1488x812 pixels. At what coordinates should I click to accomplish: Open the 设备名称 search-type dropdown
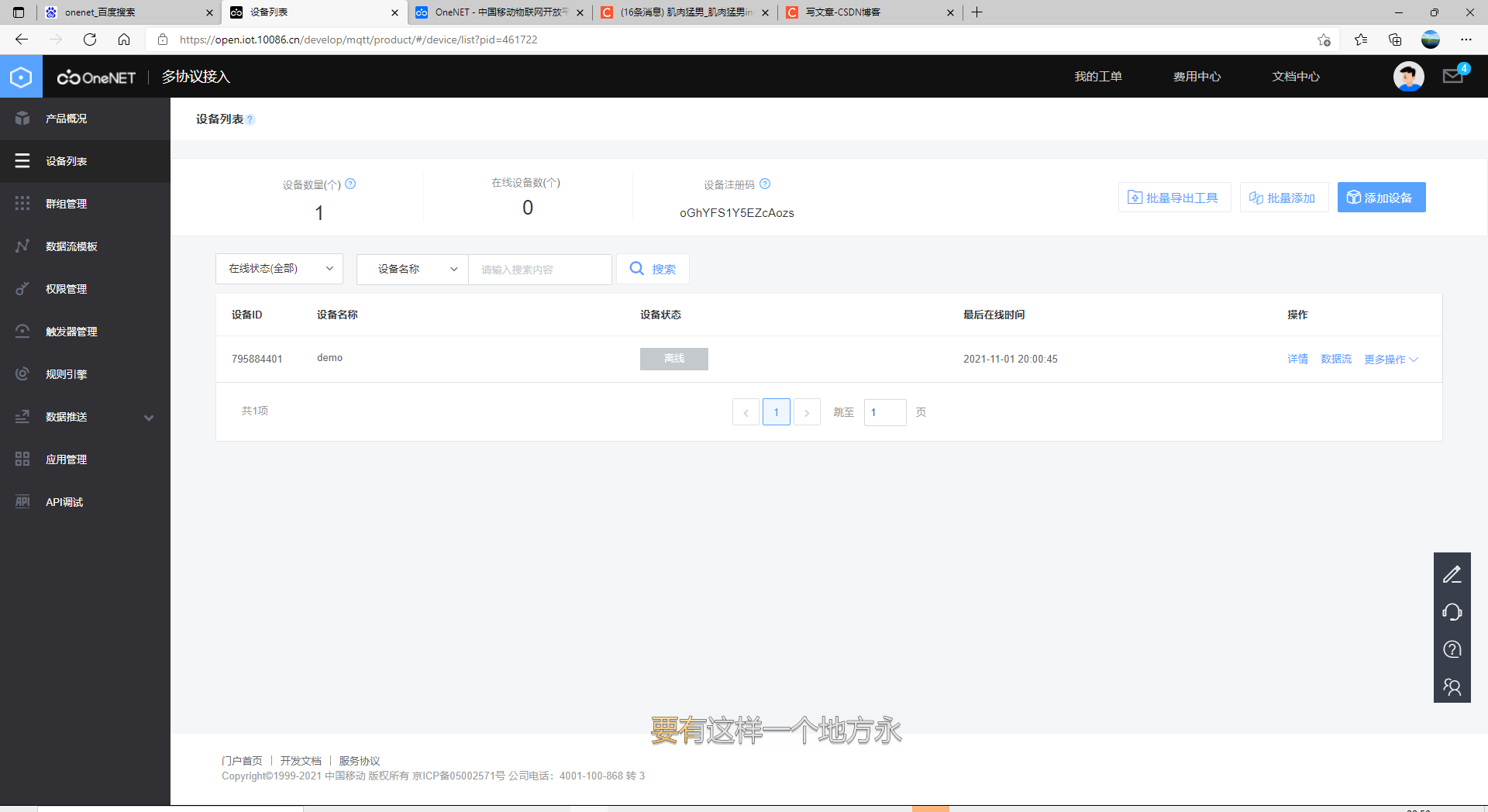pyautogui.click(x=412, y=269)
